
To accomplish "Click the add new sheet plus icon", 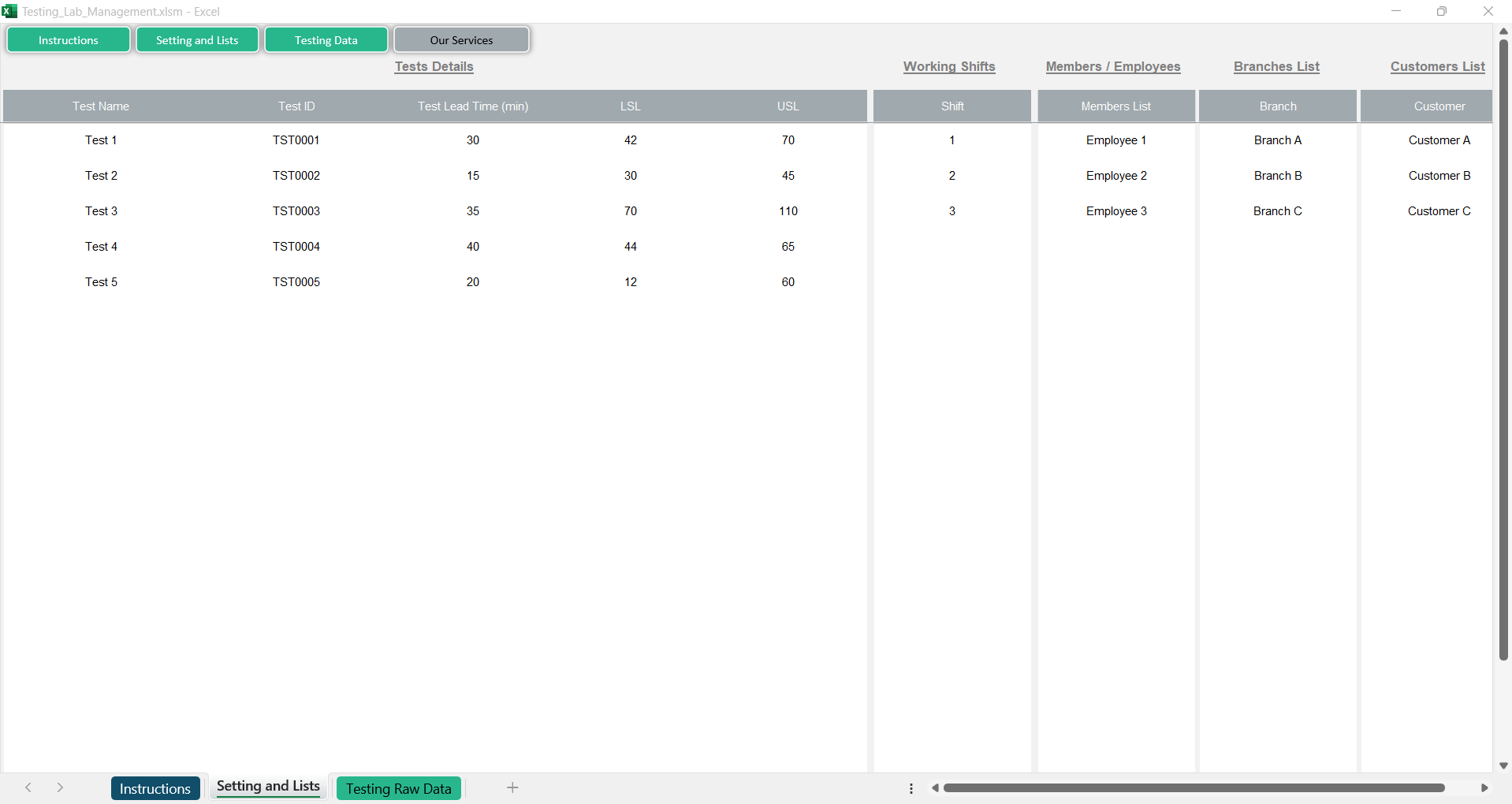I will tap(512, 787).
